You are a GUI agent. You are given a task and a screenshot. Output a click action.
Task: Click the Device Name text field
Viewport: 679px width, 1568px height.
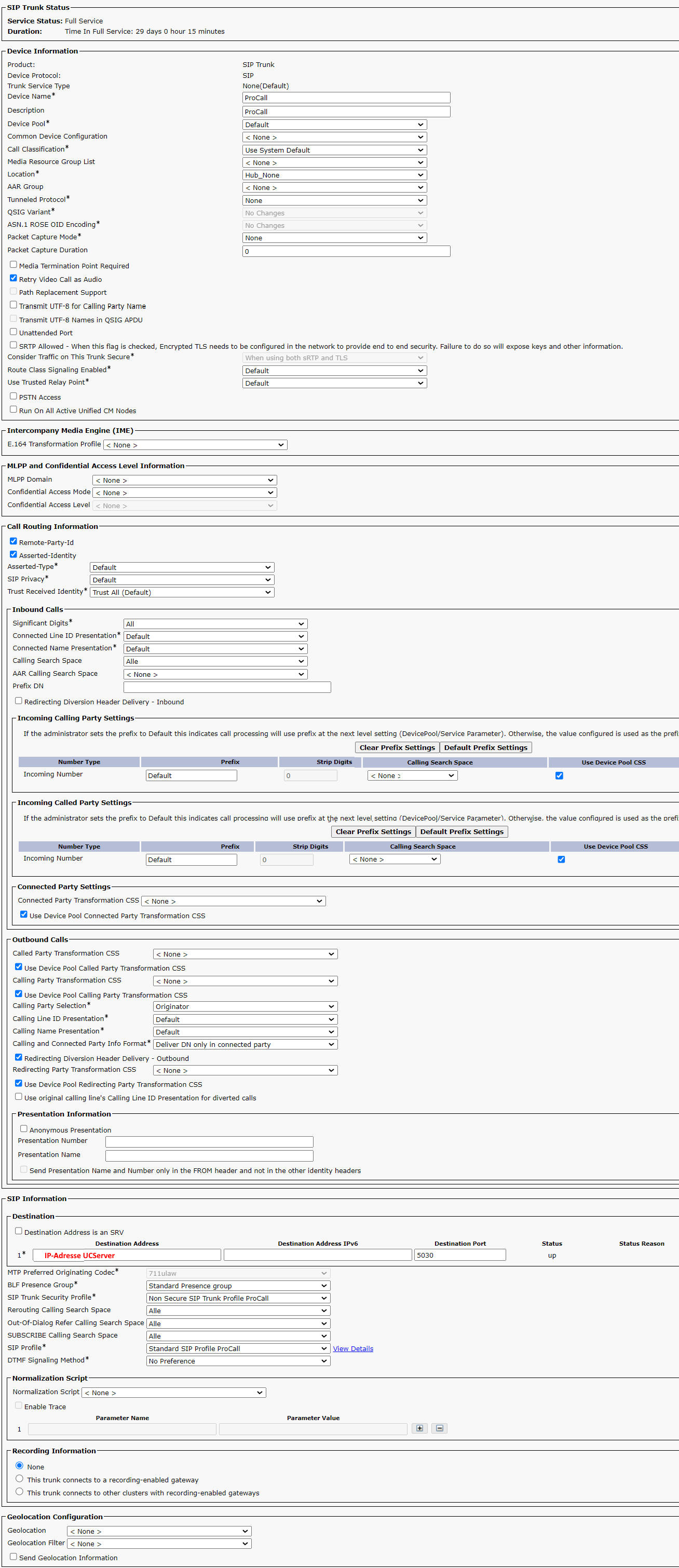pyautogui.click(x=346, y=98)
